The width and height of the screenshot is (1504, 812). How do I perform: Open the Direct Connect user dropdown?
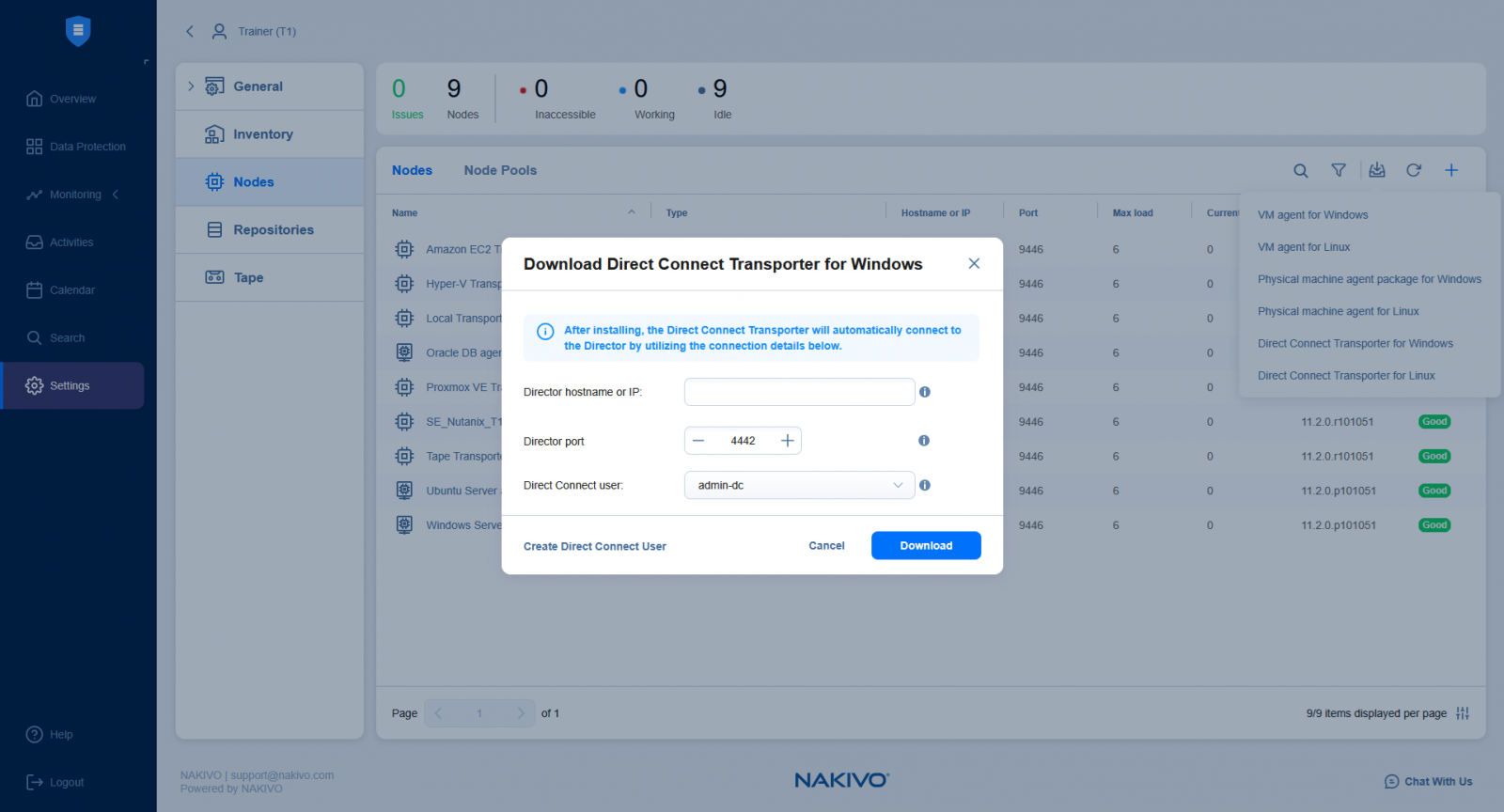click(x=799, y=485)
